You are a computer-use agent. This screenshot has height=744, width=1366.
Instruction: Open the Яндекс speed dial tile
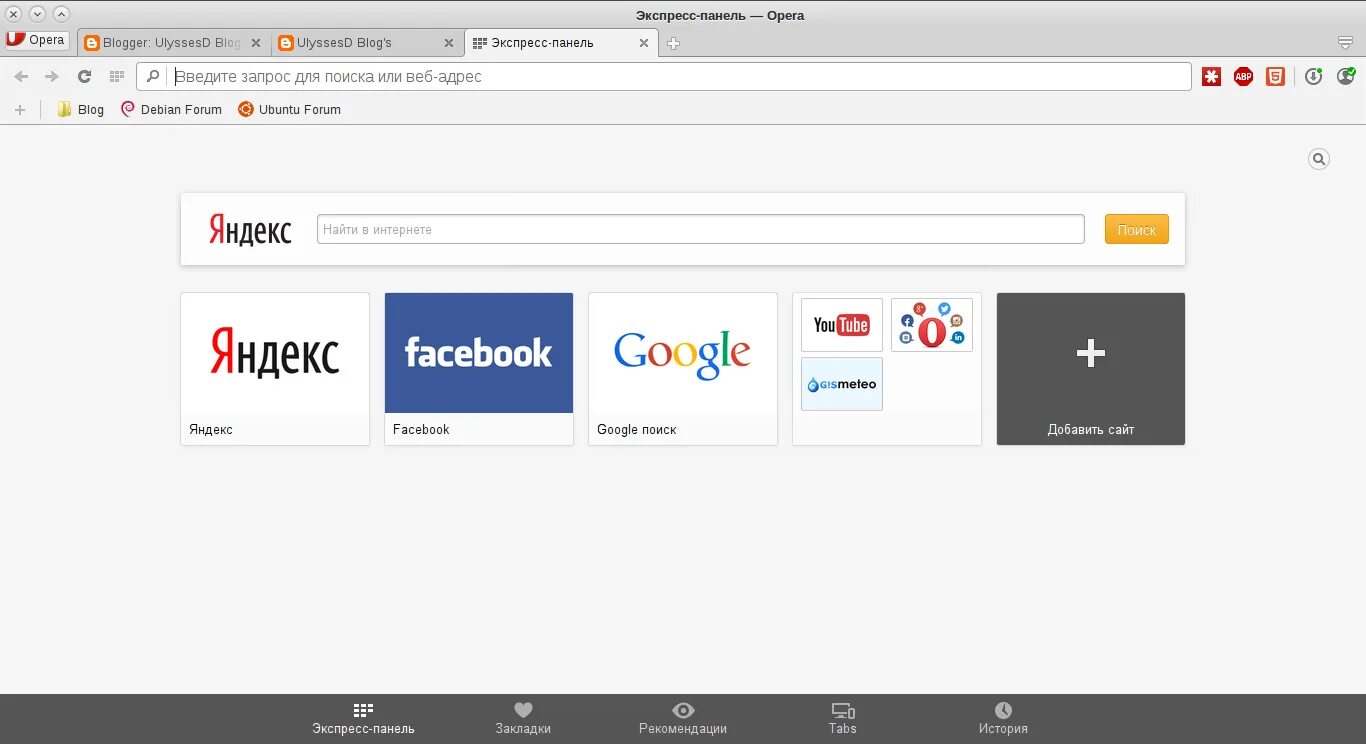(275, 368)
